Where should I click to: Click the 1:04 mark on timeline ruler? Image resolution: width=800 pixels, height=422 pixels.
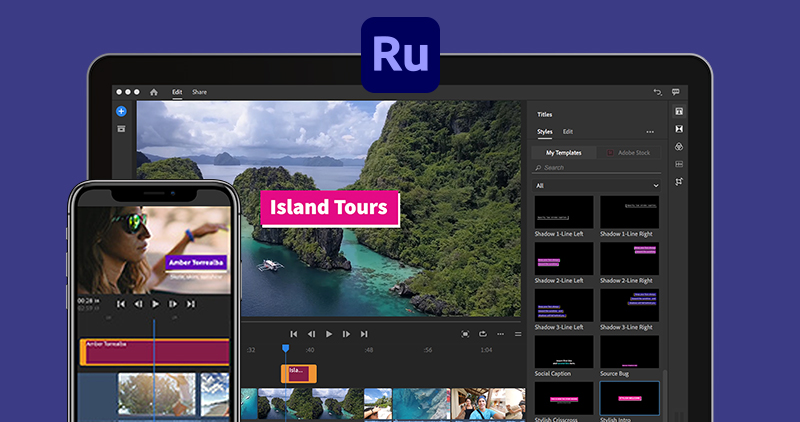486,350
